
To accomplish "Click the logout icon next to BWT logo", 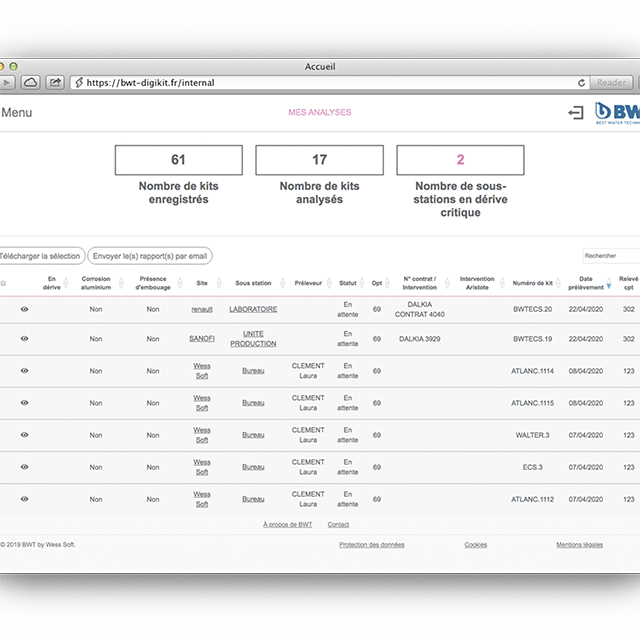I will 575,113.
